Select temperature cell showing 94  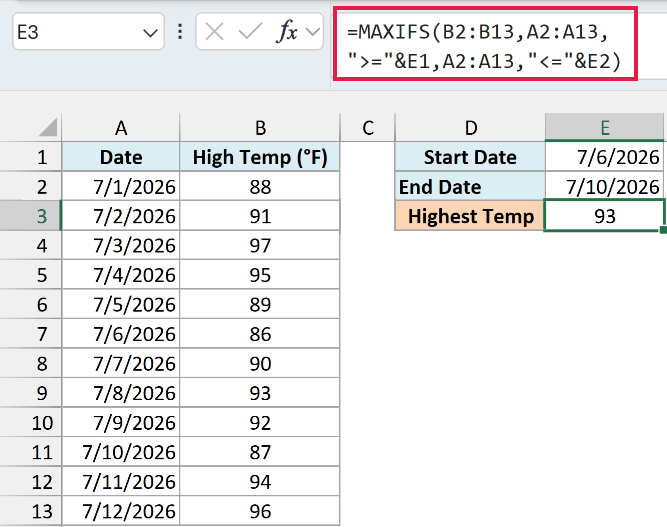coord(260,481)
